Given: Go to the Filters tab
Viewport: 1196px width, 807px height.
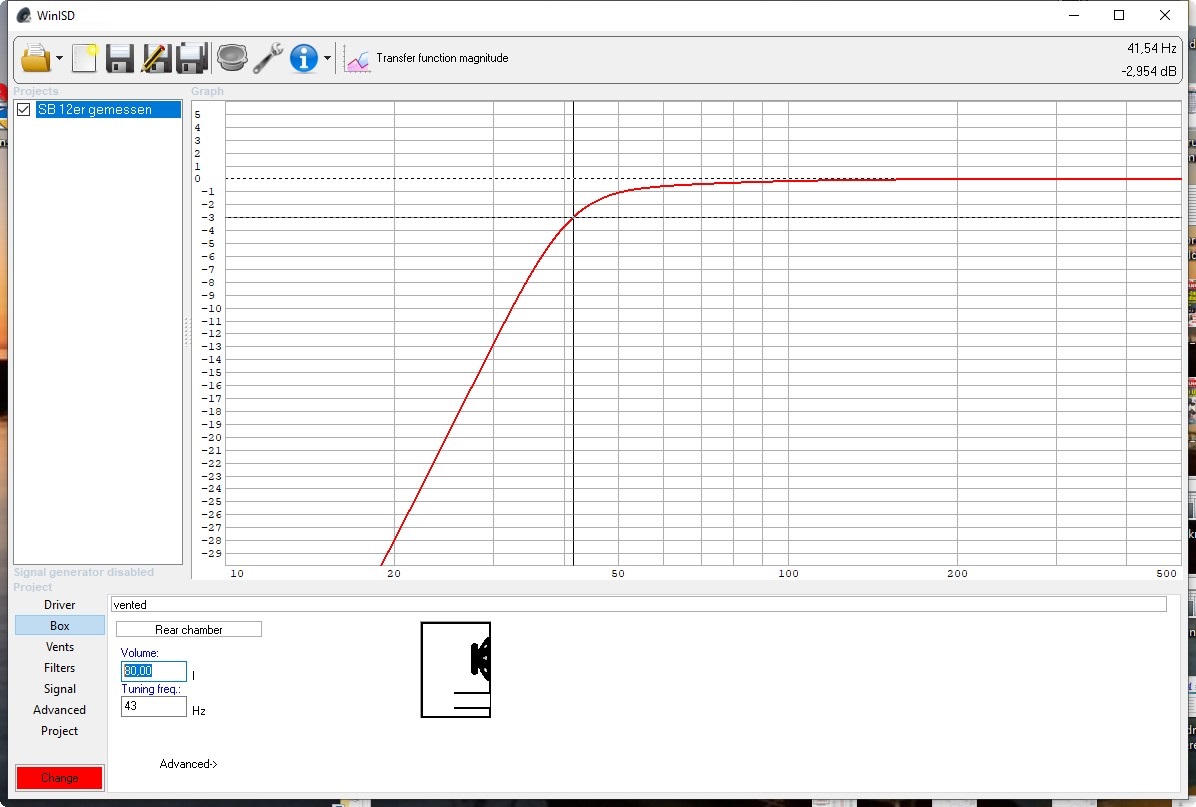Looking at the screenshot, I should pos(59,667).
